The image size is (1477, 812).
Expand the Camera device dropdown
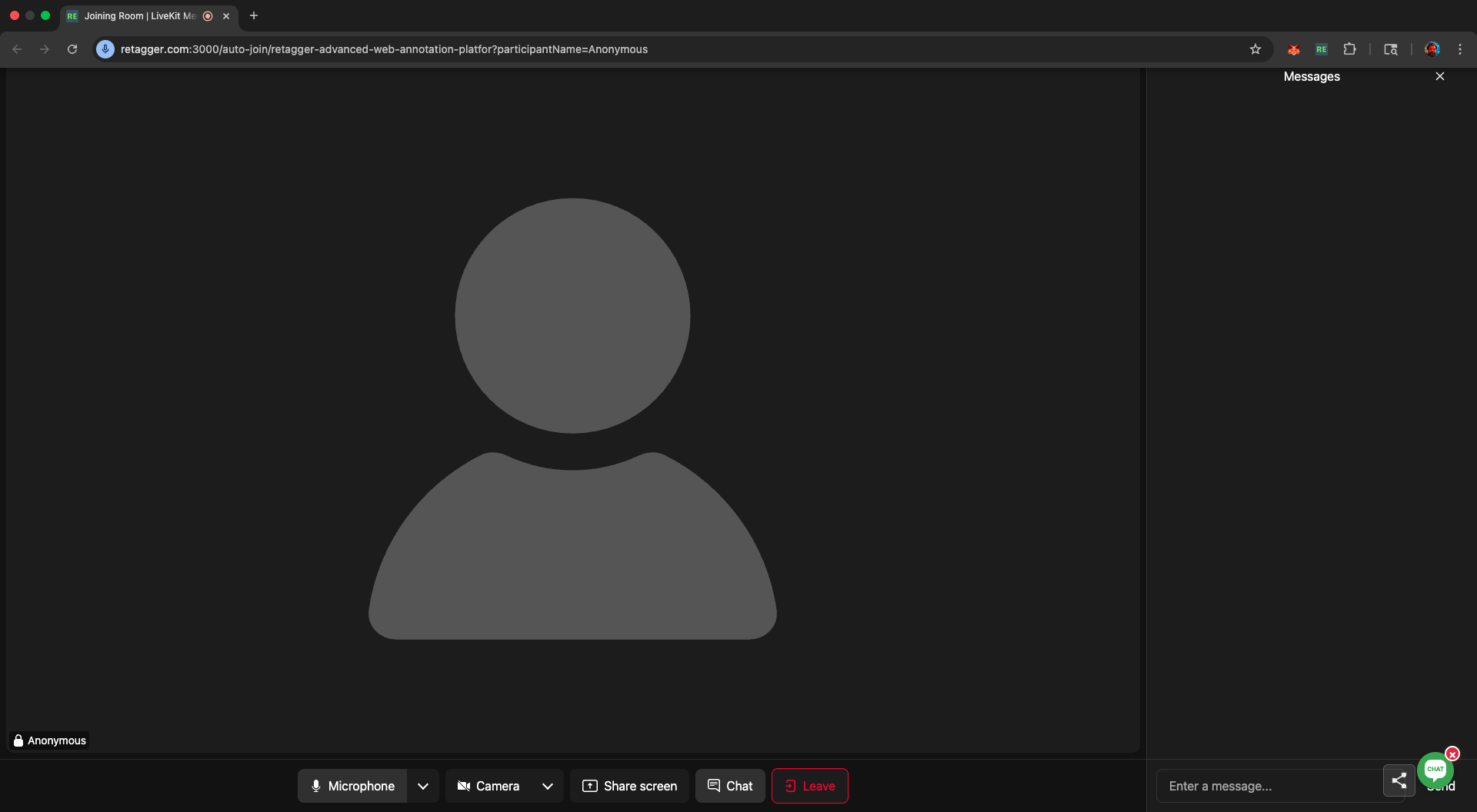pos(548,786)
